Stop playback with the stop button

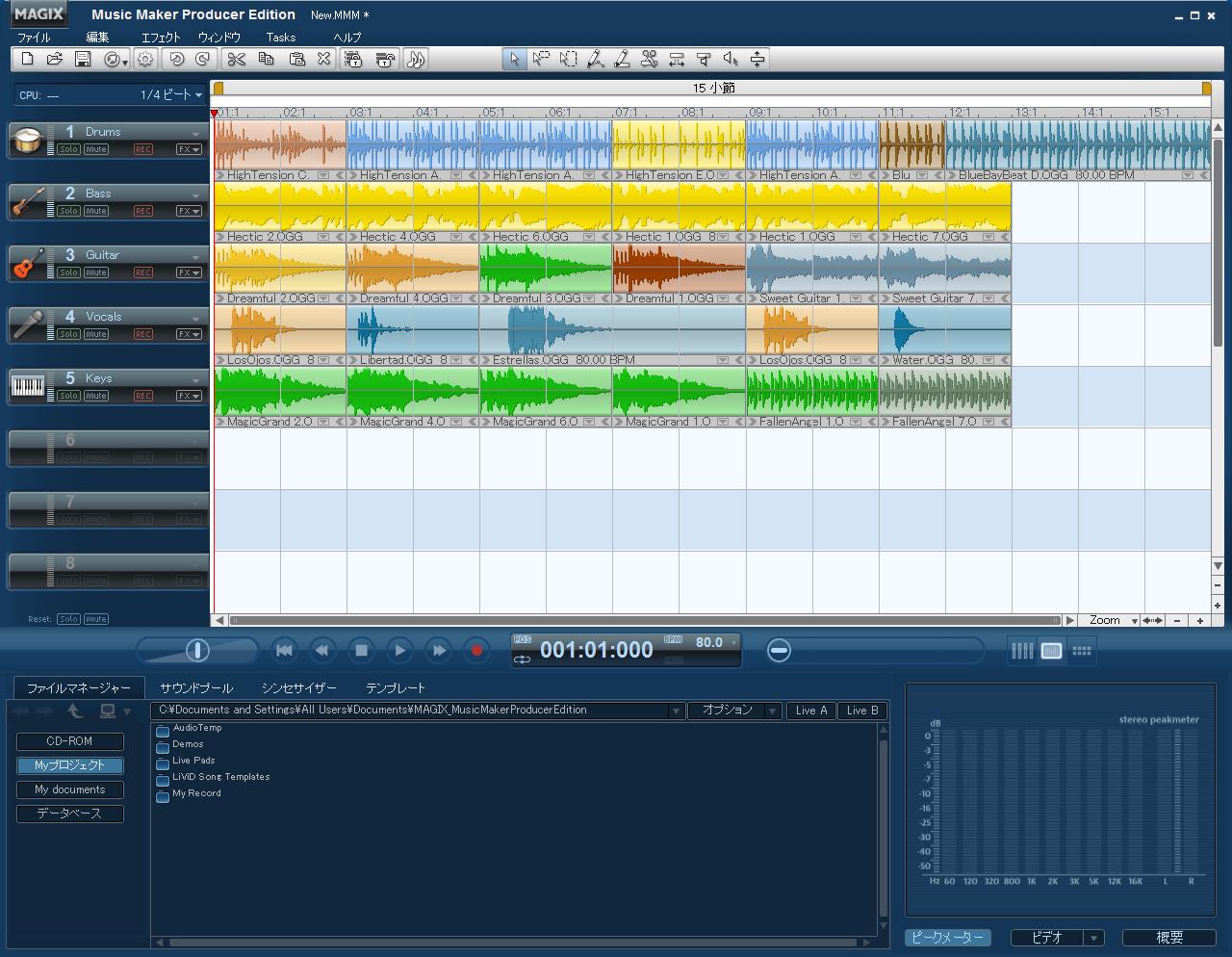click(x=361, y=651)
